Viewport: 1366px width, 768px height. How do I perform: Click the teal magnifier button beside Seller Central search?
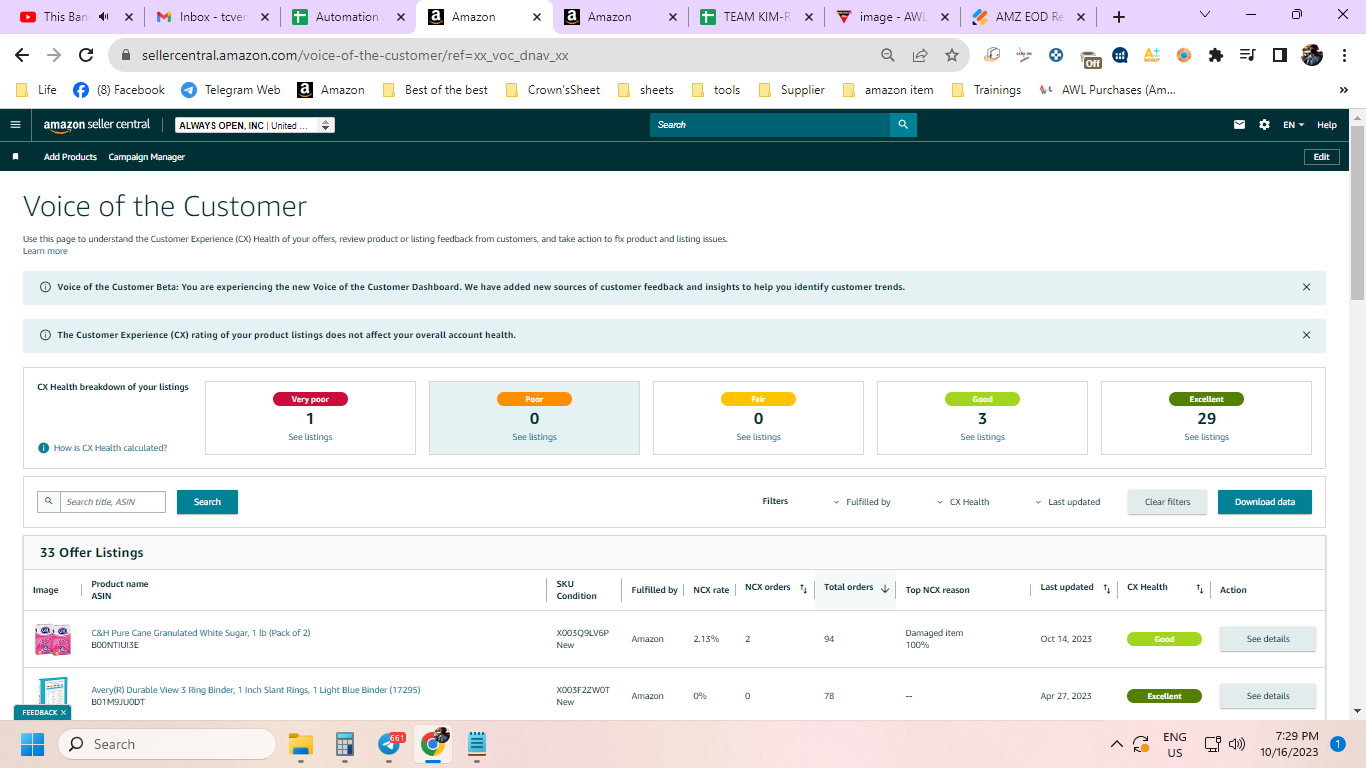pos(903,125)
